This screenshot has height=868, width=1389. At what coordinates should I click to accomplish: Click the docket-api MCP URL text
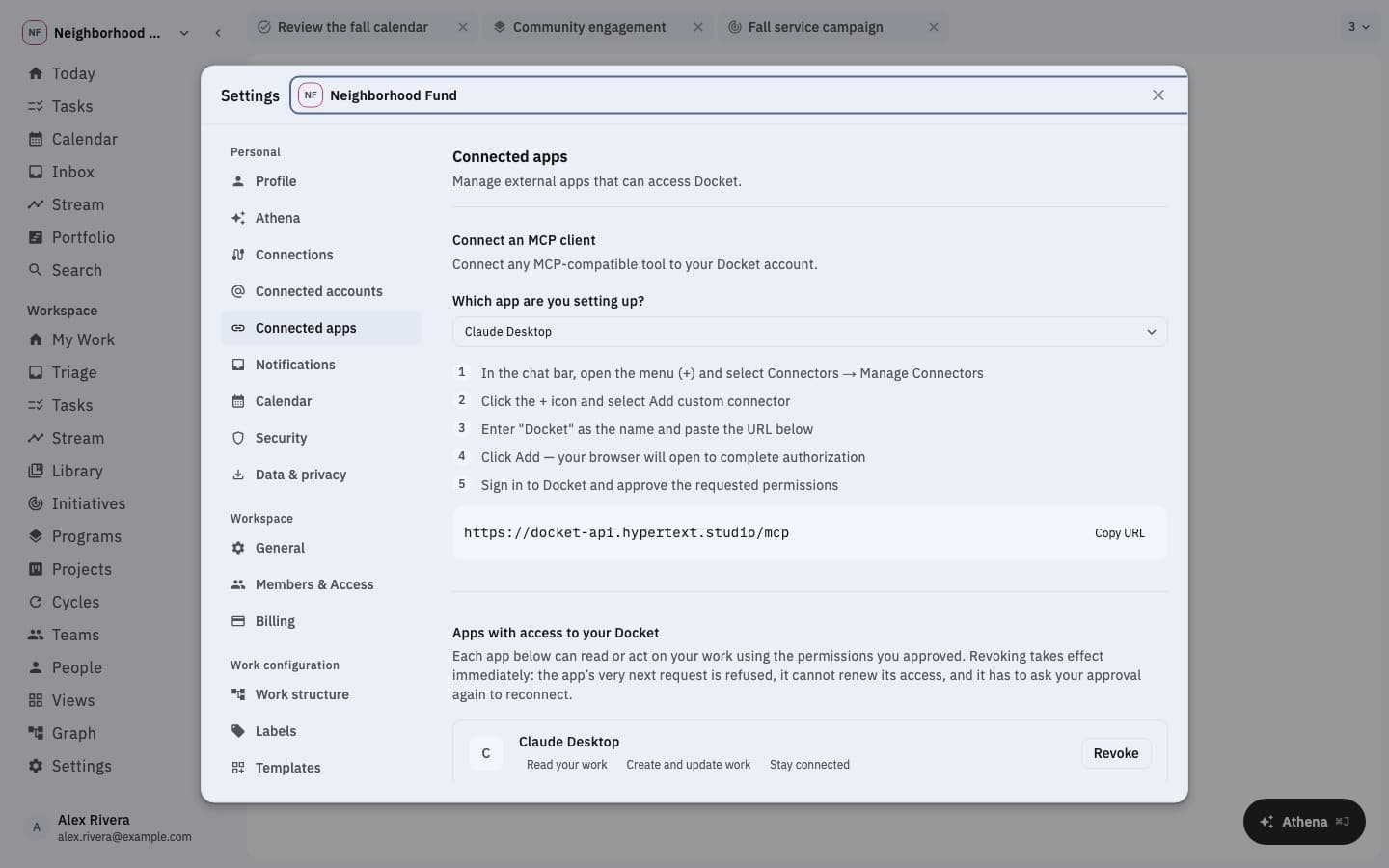626,532
